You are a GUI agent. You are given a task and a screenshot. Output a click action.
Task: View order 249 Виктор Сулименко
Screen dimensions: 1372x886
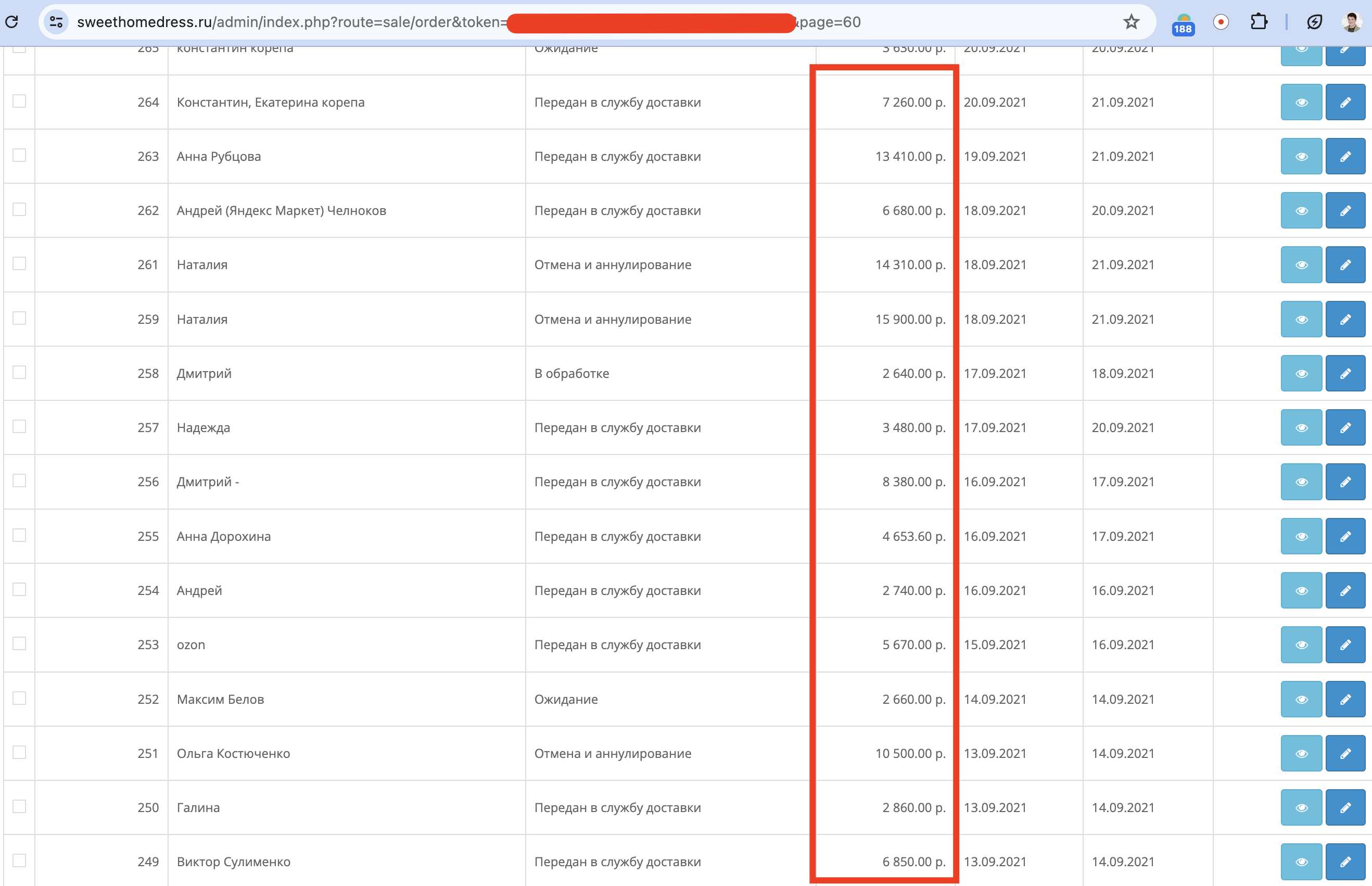[x=1301, y=862]
